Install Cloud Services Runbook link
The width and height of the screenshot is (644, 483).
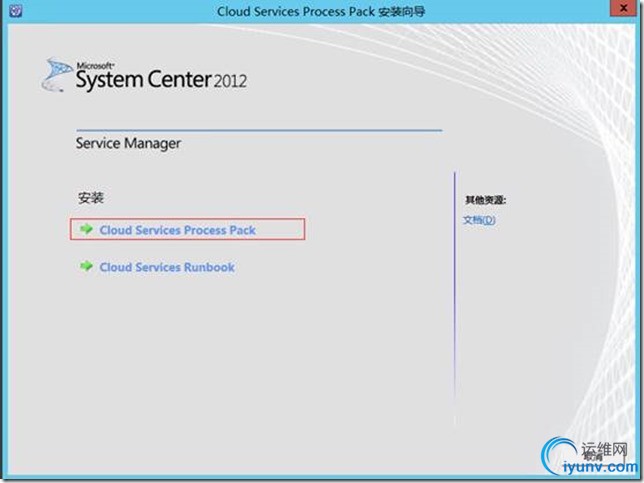[167, 267]
